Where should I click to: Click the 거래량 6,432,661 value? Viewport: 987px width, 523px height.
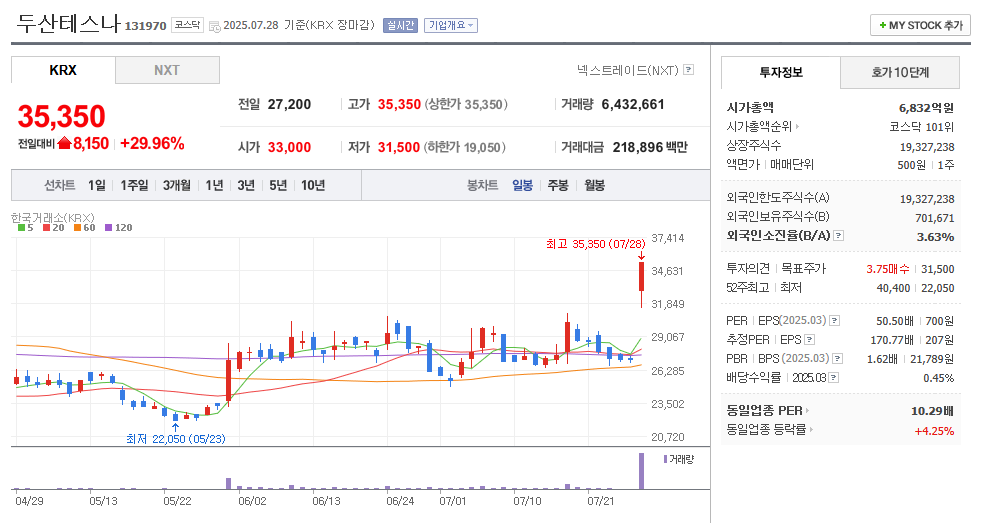[x=633, y=104]
